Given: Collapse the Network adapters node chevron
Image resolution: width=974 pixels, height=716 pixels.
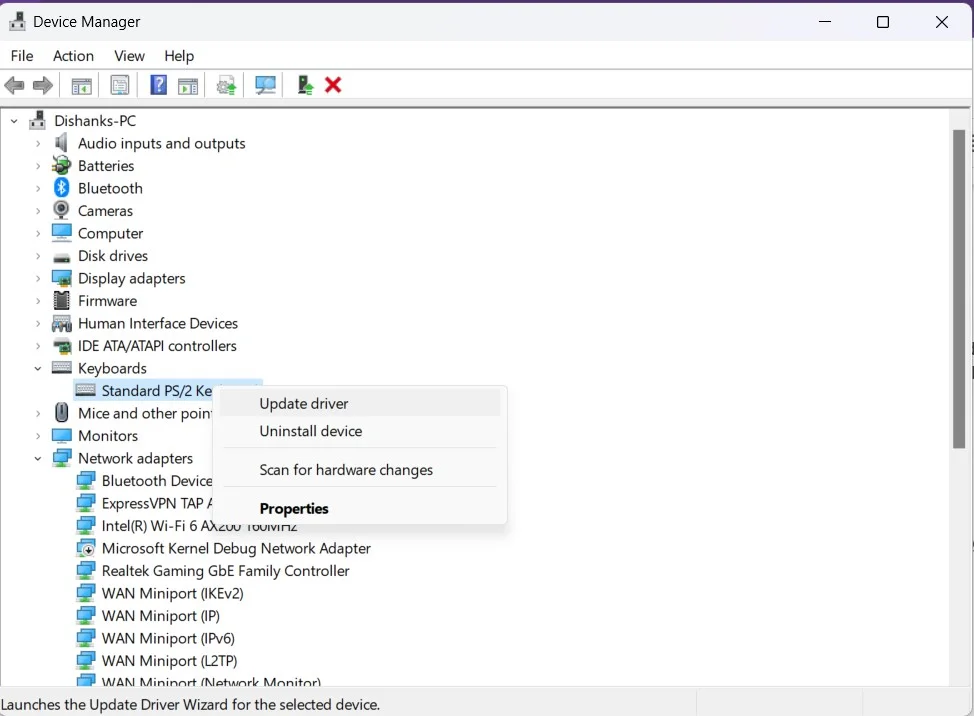Looking at the screenshot, I should tap(38, 459).
